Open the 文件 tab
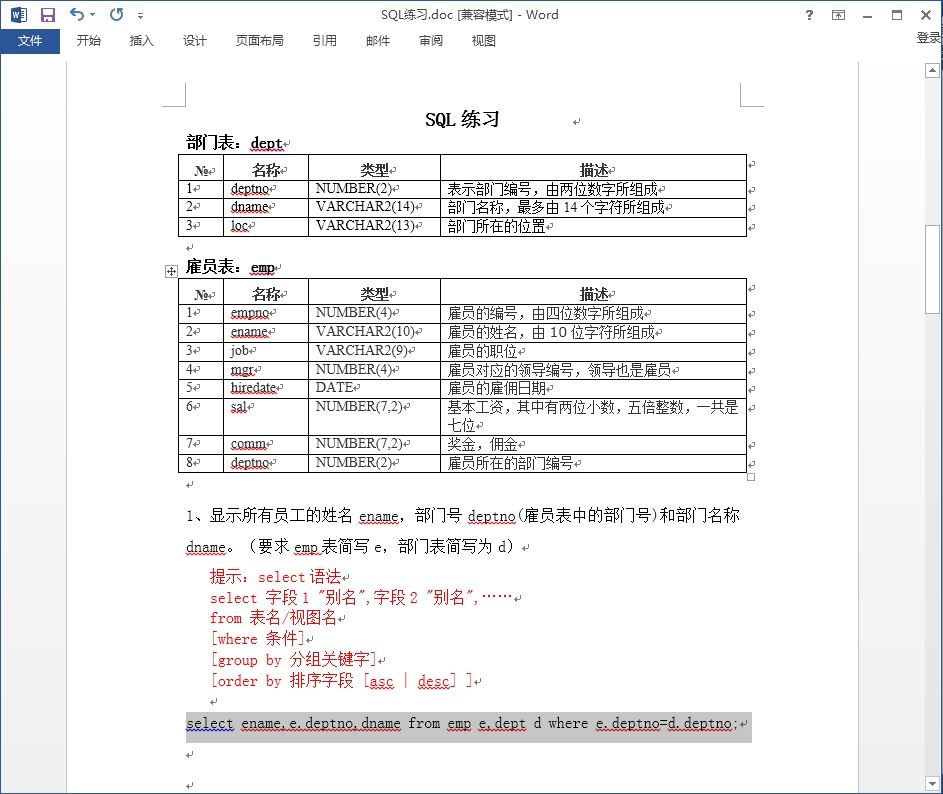Viewport: 943px width, 794px height. click(x=29, y=41)
